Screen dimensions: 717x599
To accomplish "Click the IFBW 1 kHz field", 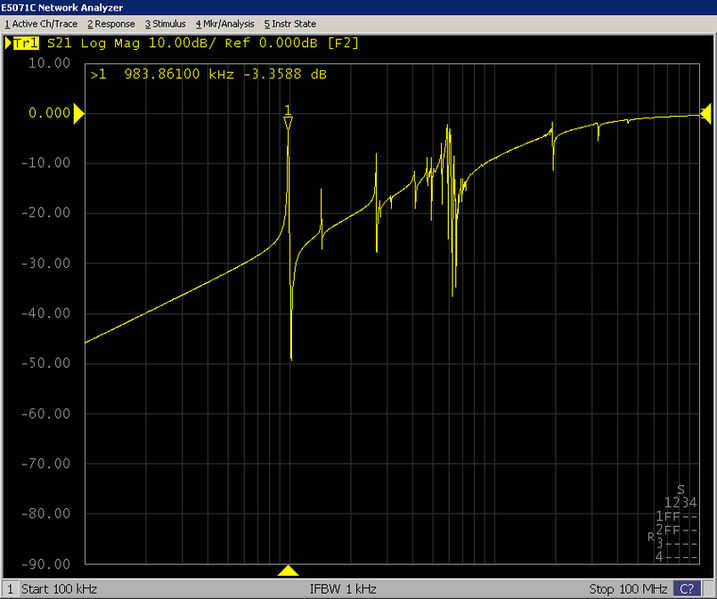I will point(343,589).
